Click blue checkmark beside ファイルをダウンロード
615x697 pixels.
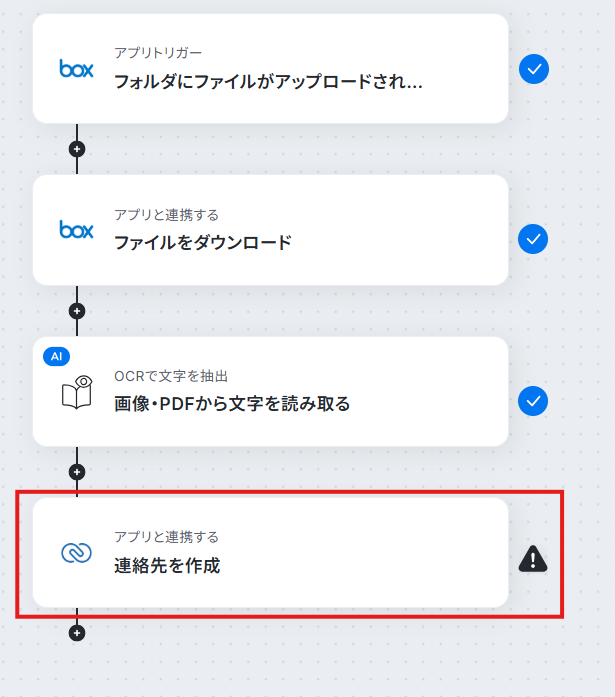pyautogui.click(x=533, y=239)
